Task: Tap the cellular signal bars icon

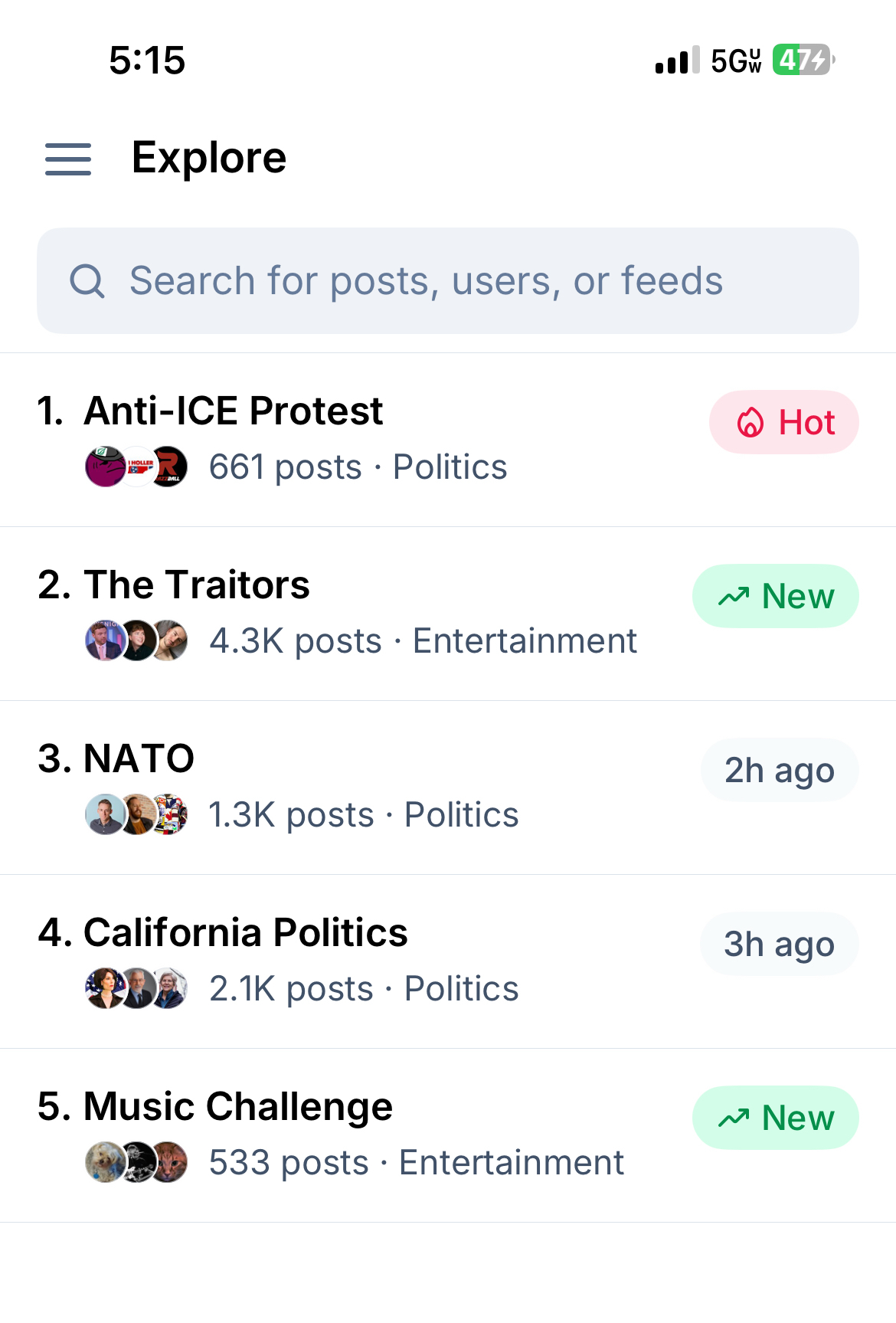Action: (x=677, y=60)
